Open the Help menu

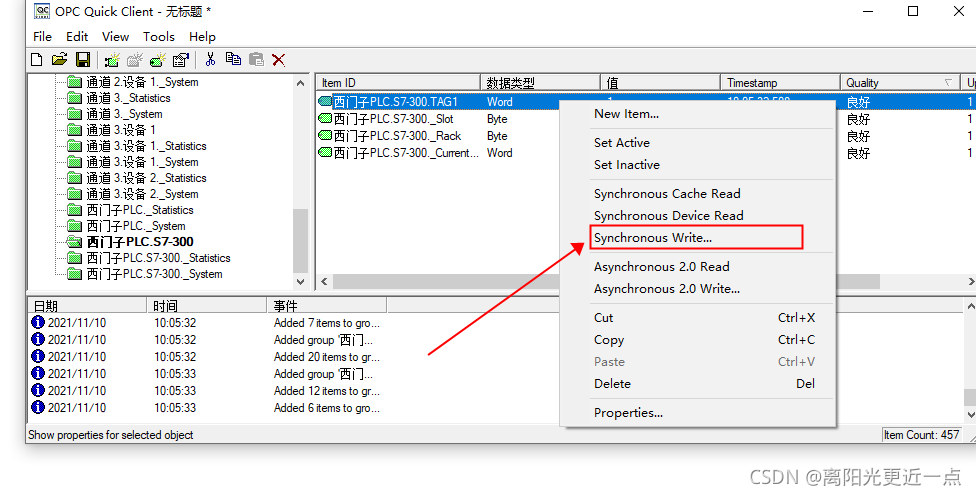(x=202, y=37)
